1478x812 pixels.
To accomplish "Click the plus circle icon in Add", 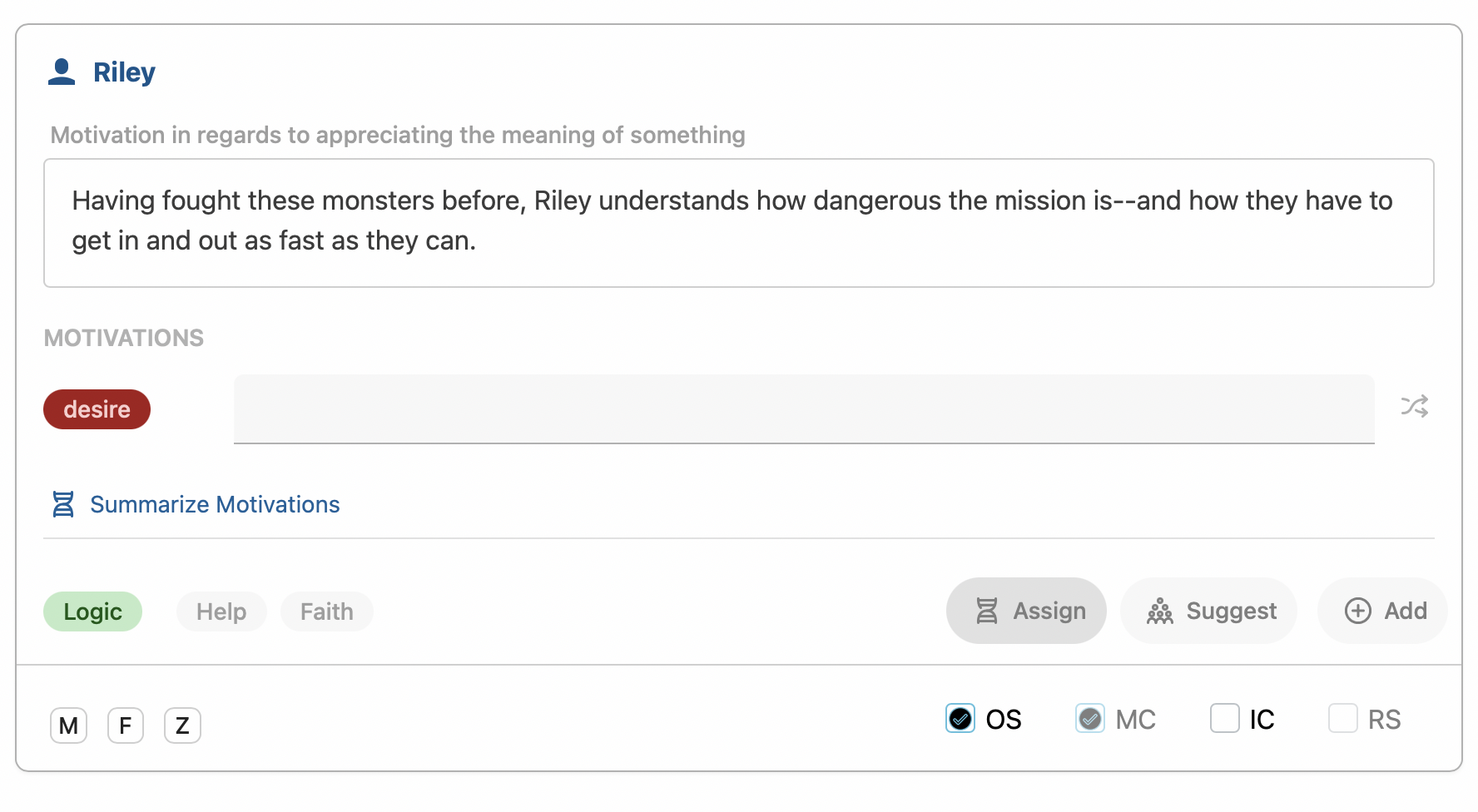I will [x=1358, y=611].
